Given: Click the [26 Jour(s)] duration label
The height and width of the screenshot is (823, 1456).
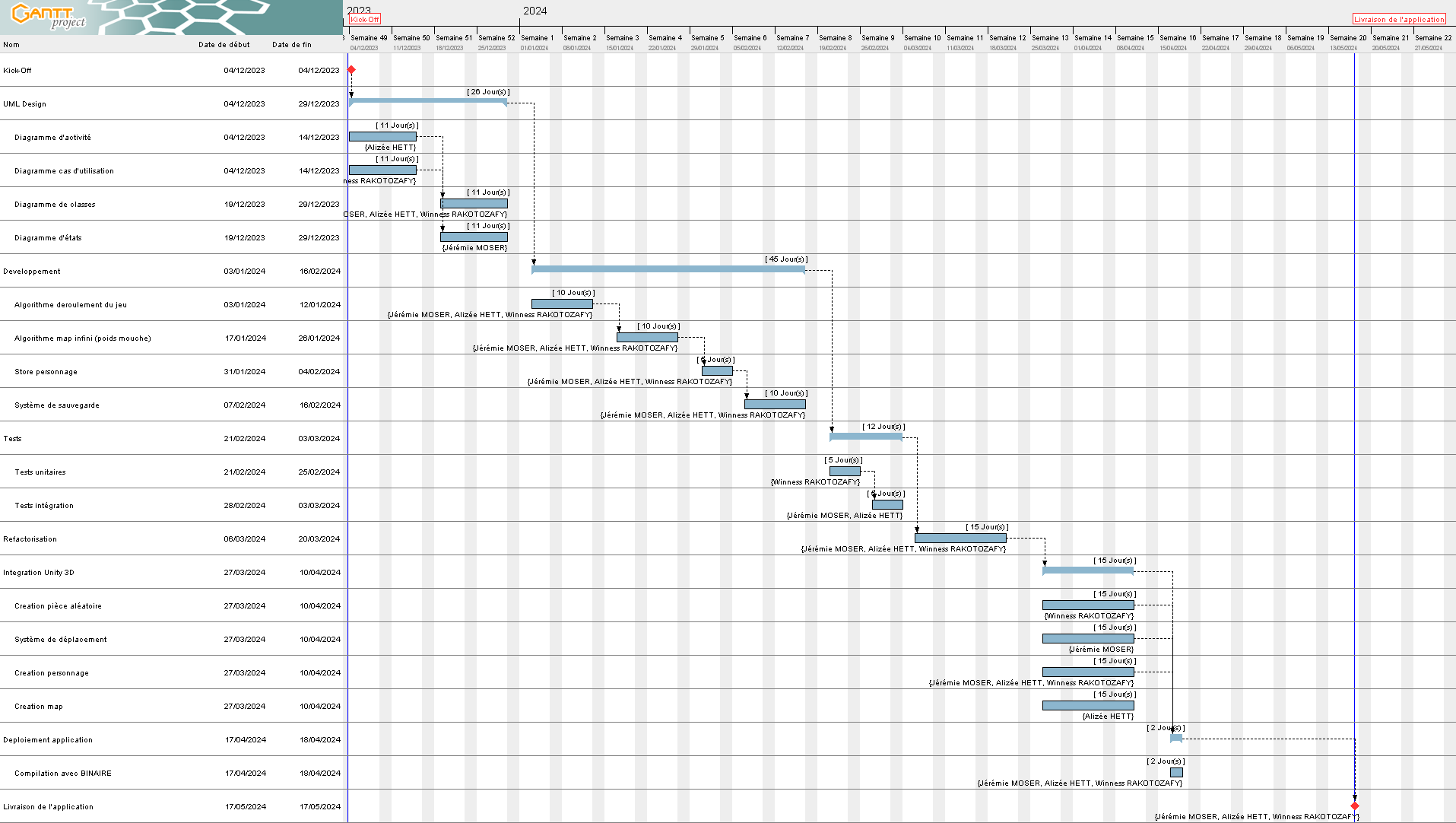Looking at the screenshot, I should [488, 92].
